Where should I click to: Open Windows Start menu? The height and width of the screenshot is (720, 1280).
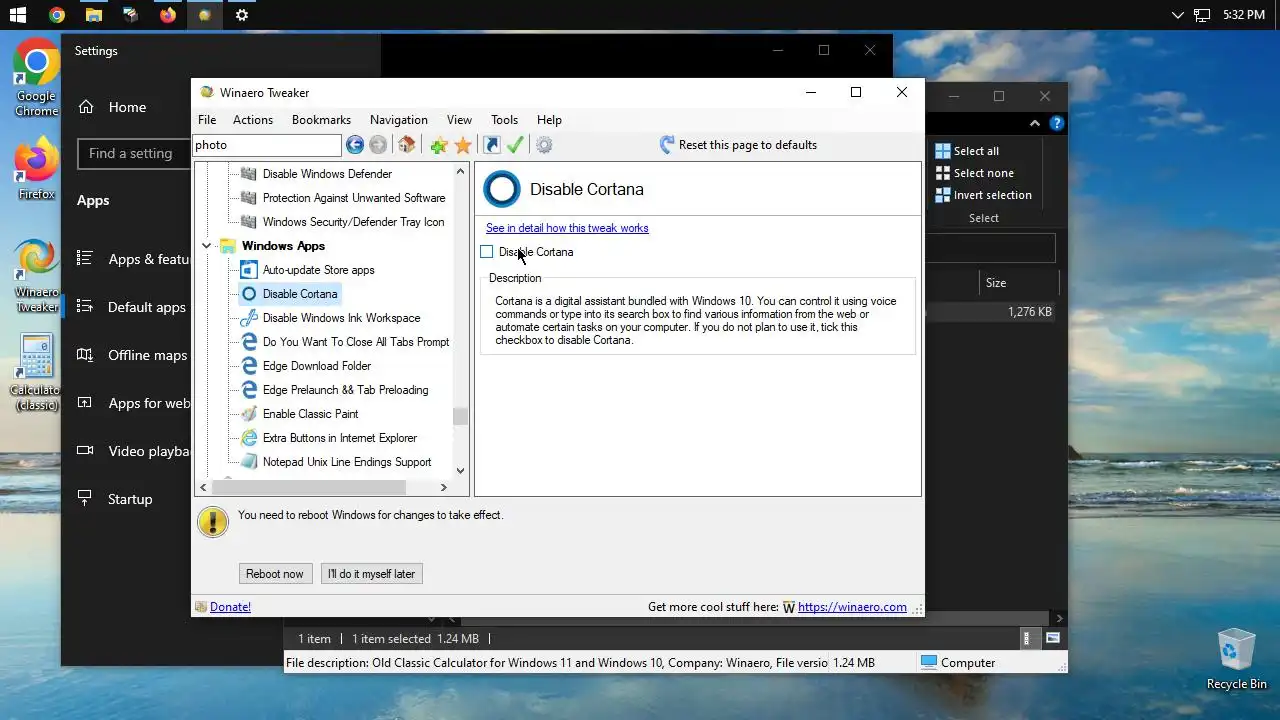click(18, 15)
